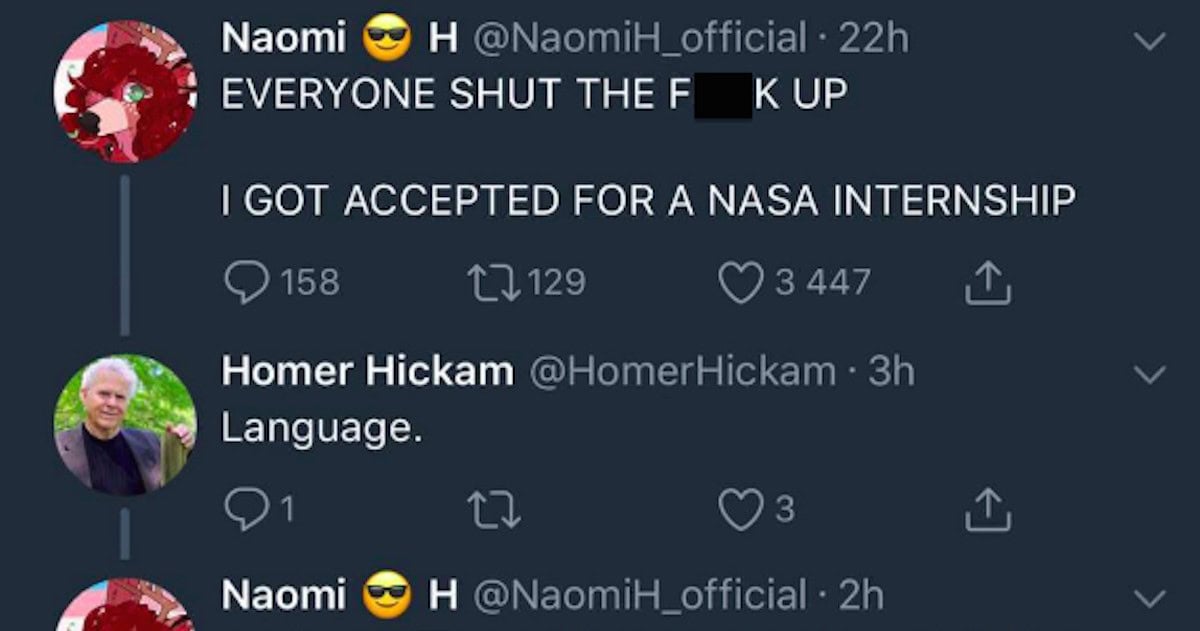Like Homer Hickam's tweet with 3 likes
The height and width of the screenshot is (631, 1200).
pyautogui.click(x=759, y=510)
